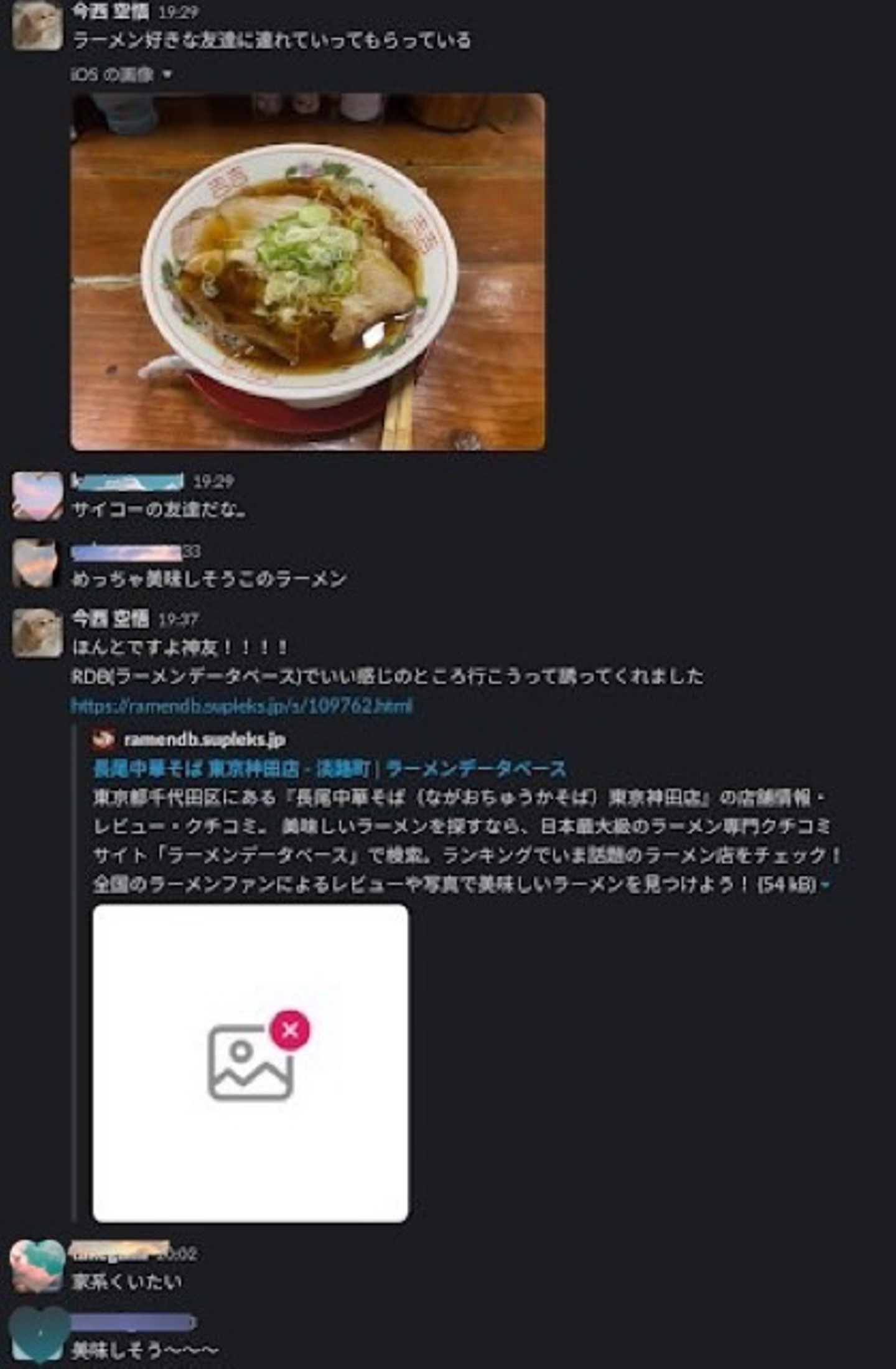Click the 19:29 timestamp of first message
This screenshot has width=896, height=1369.
[178, 12]
